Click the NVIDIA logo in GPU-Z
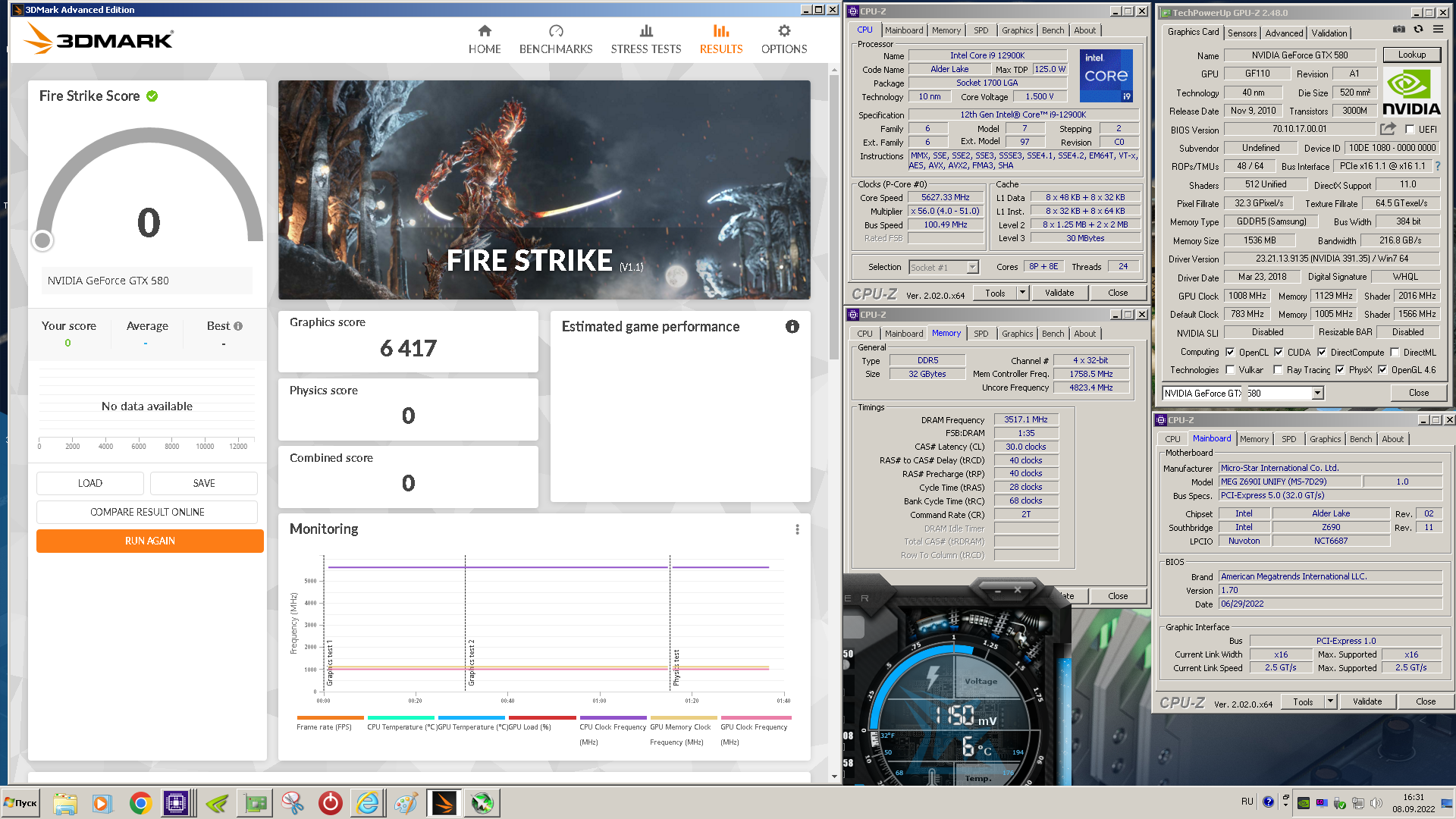The image size is (1456, 819). (1411, 92)
